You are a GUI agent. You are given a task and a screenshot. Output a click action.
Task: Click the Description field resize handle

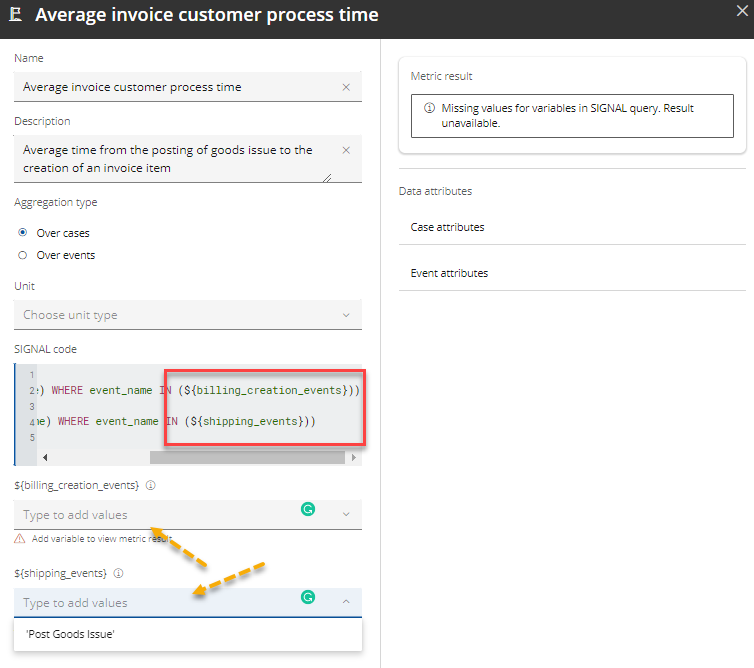tap(327, 178)
